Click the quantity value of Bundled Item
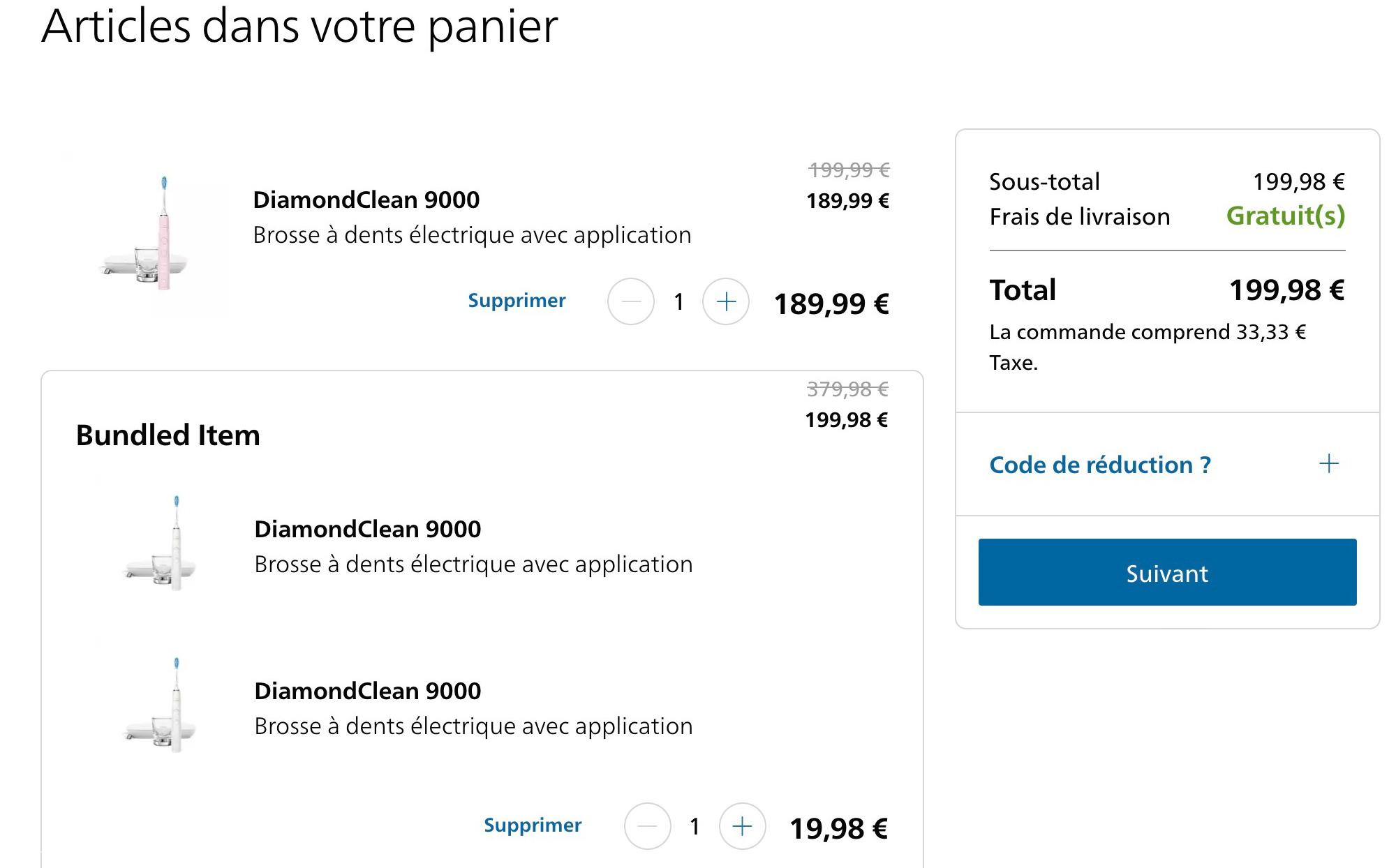The height and width of the screenshot is (868, 1396). (695, 827)
